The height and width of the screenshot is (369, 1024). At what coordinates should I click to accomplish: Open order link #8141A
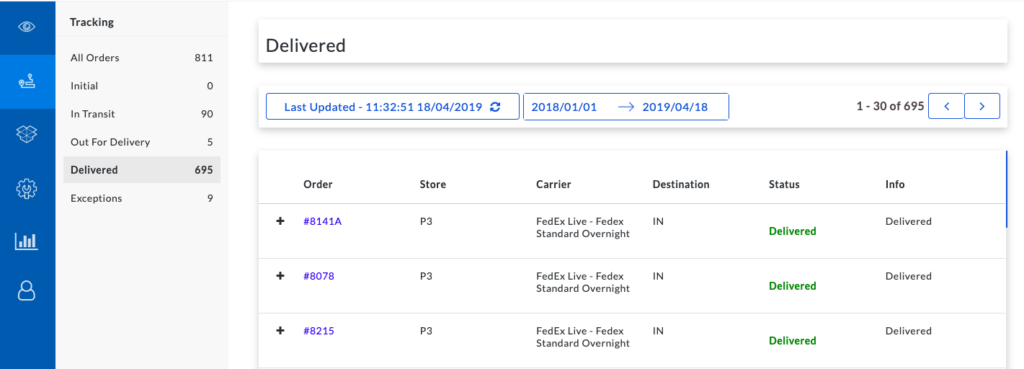click(x=323, y=221)
